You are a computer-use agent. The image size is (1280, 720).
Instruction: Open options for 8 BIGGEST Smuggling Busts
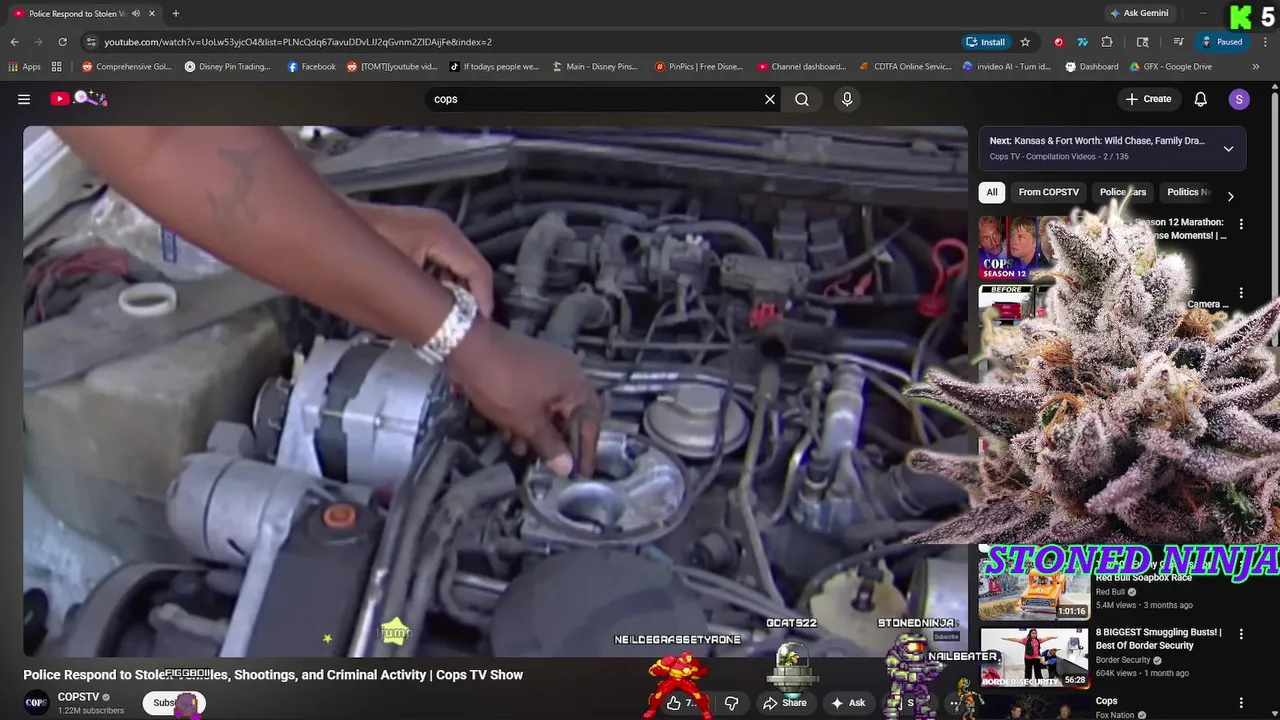pyautogui.click(x=1241, y=634)
